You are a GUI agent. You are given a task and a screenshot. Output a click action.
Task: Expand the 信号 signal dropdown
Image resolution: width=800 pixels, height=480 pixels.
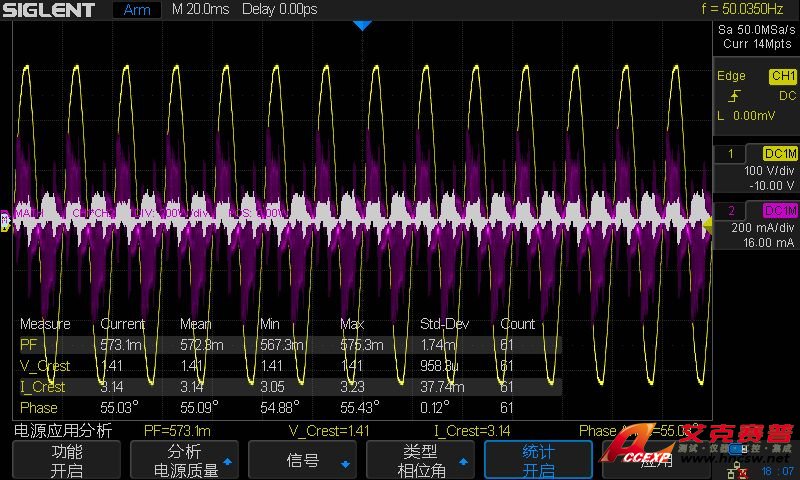tap(302, 461)
